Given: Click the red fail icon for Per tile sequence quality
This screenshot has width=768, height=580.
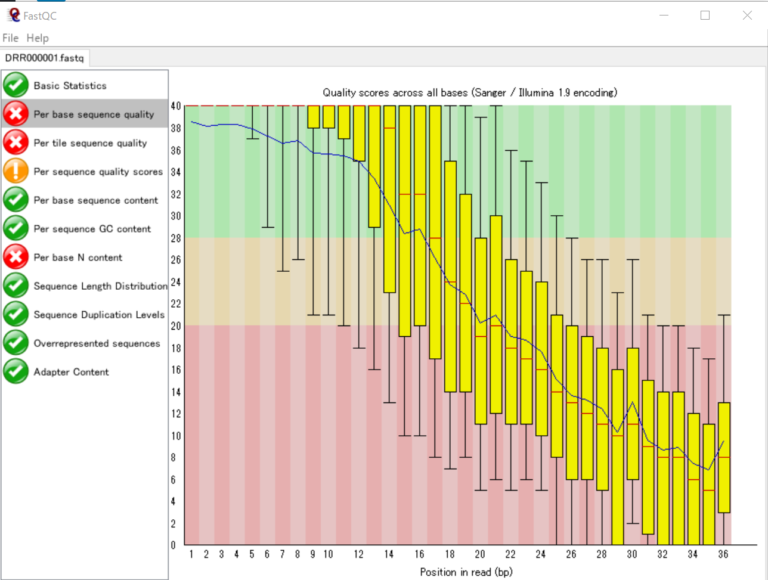Looking at the screenshot, I should [16, 143].
